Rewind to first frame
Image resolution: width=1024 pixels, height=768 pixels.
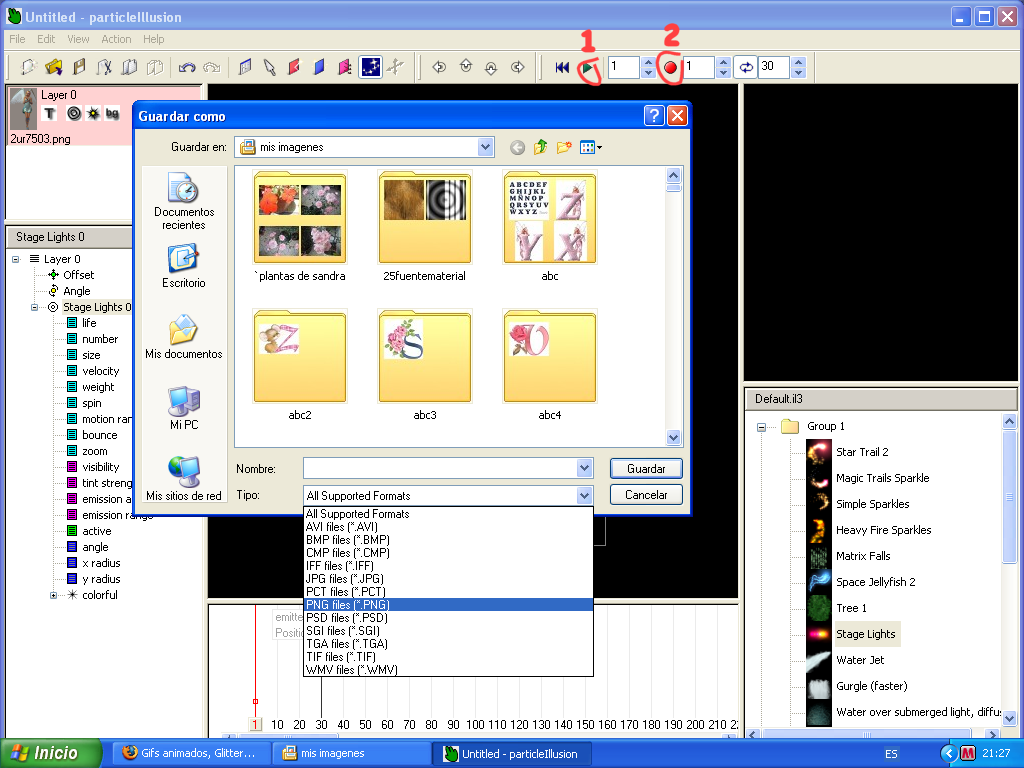[562, 67]
